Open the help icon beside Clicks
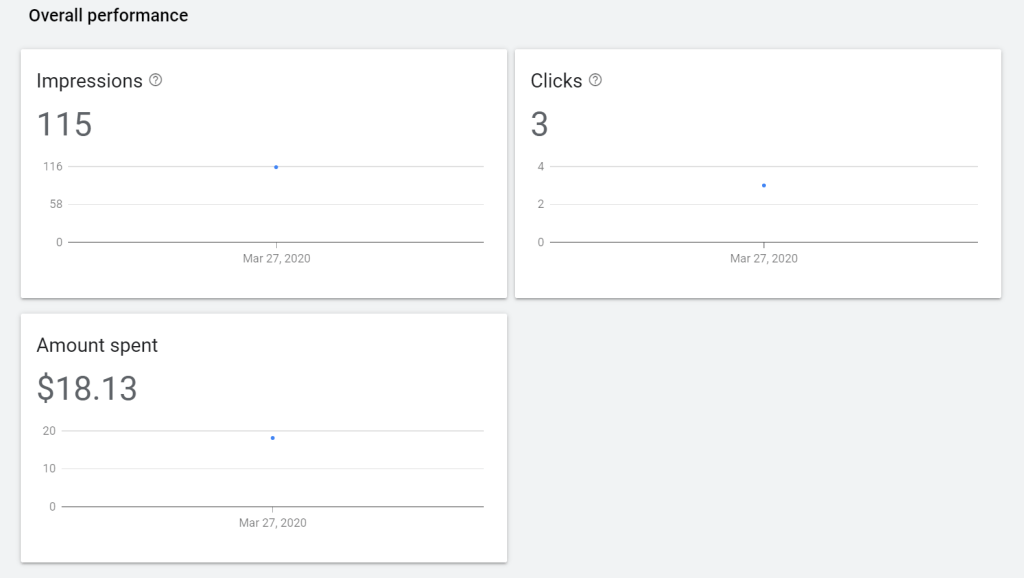Viewport: 1024px width, 578px height. point(596,80)
